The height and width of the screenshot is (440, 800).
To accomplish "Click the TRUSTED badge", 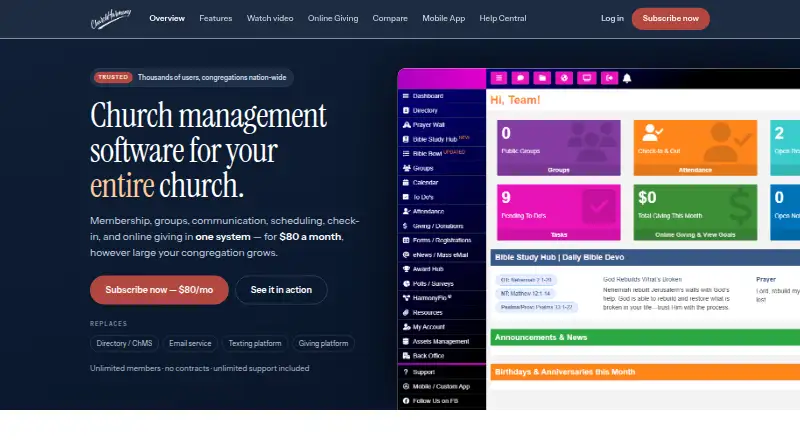I will tap(113, 78).
